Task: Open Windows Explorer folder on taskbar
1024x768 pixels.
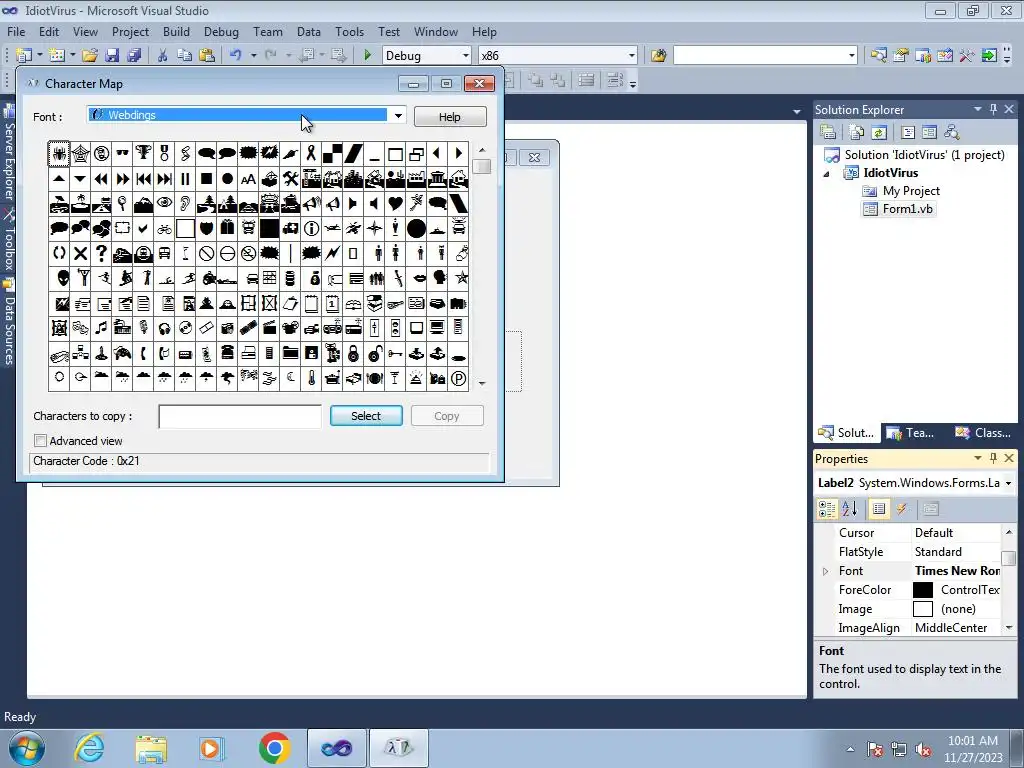Action: point(151,748)
